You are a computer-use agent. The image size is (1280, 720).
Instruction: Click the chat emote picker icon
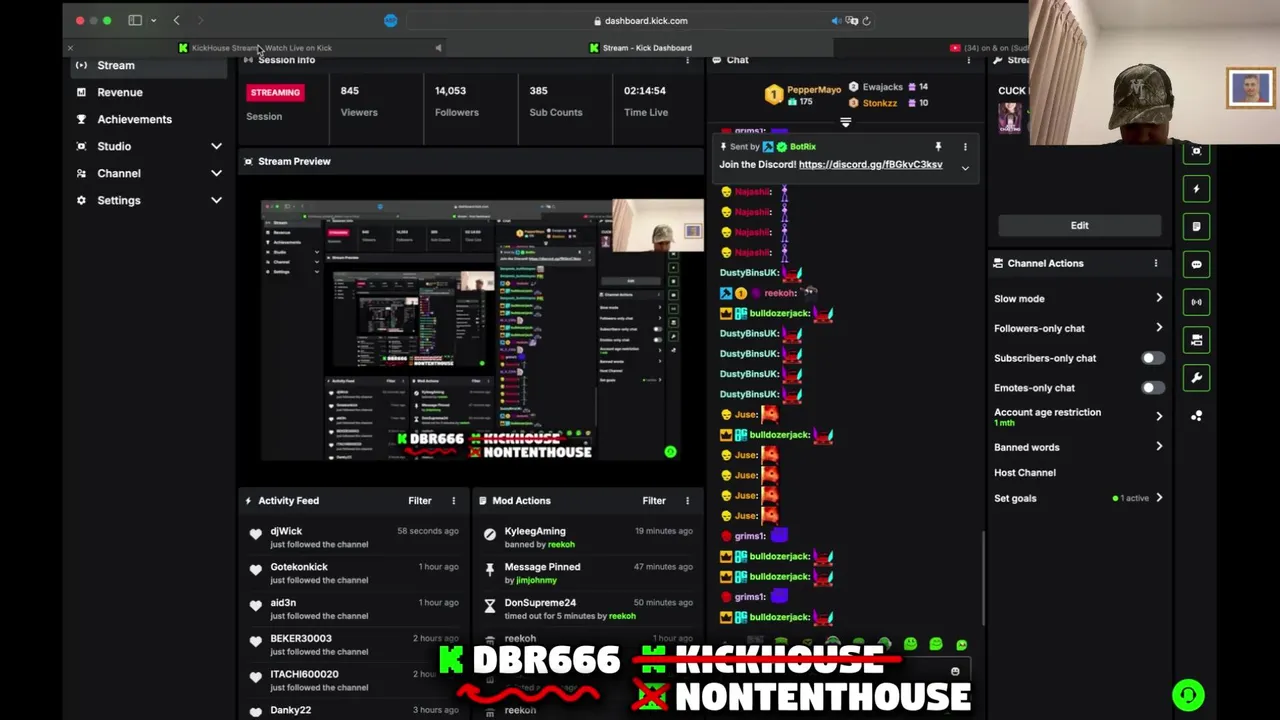click(x=955, y=672)
